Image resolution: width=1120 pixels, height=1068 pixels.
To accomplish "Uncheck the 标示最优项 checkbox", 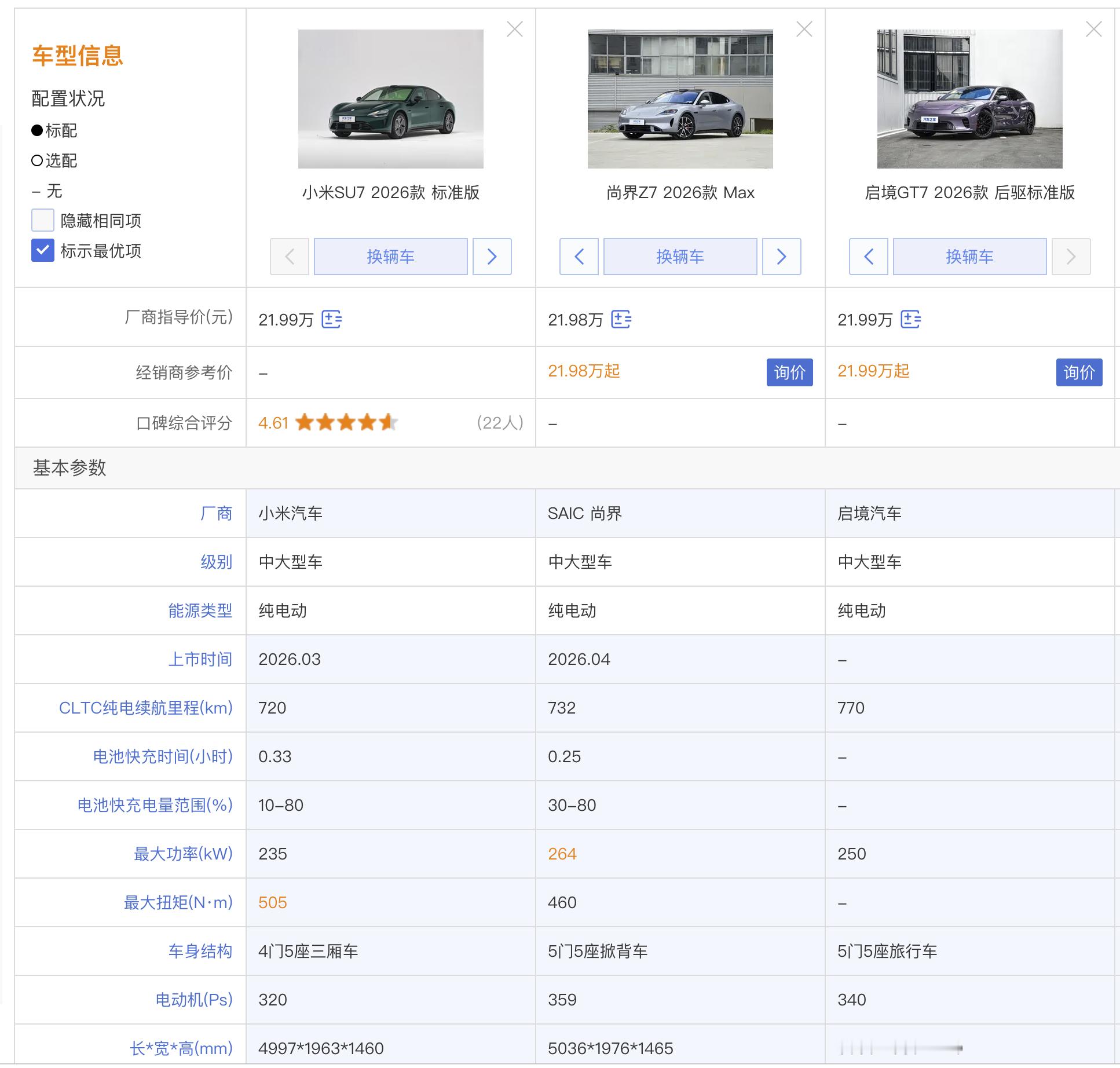I will coord(43,251).
